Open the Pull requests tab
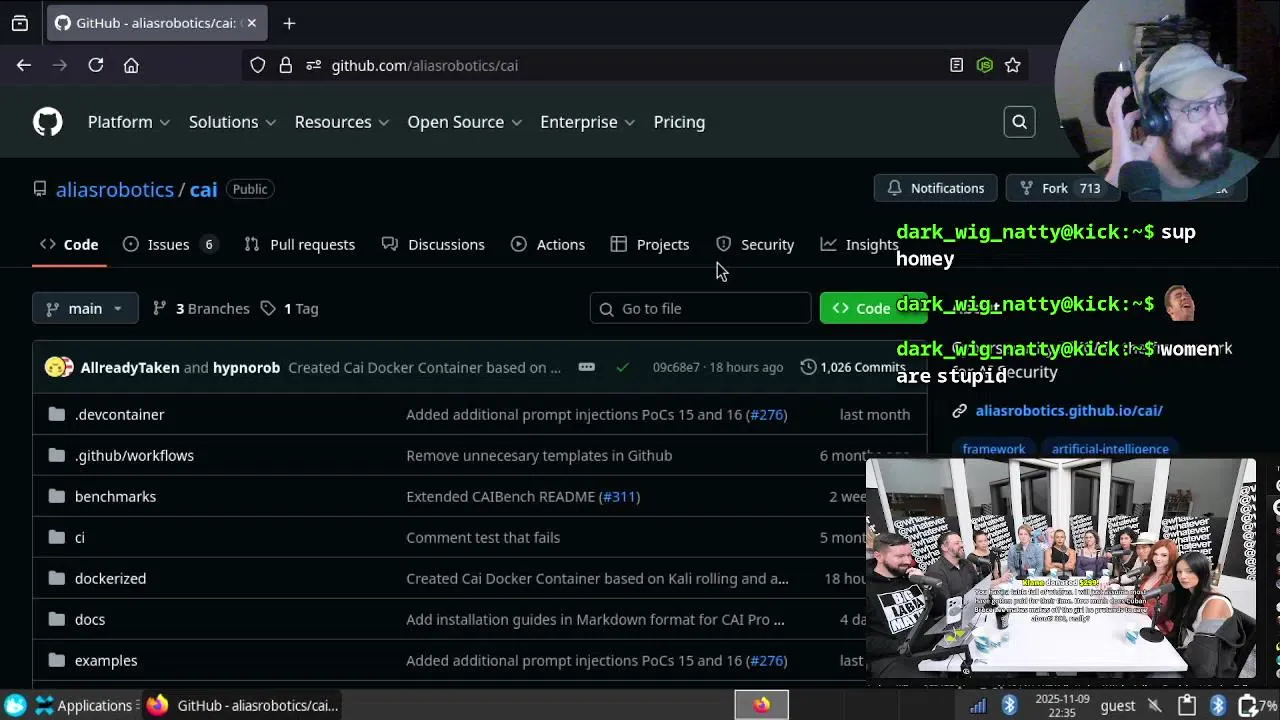The width and height of the screenshot is (1280, 720). [300, 244]
